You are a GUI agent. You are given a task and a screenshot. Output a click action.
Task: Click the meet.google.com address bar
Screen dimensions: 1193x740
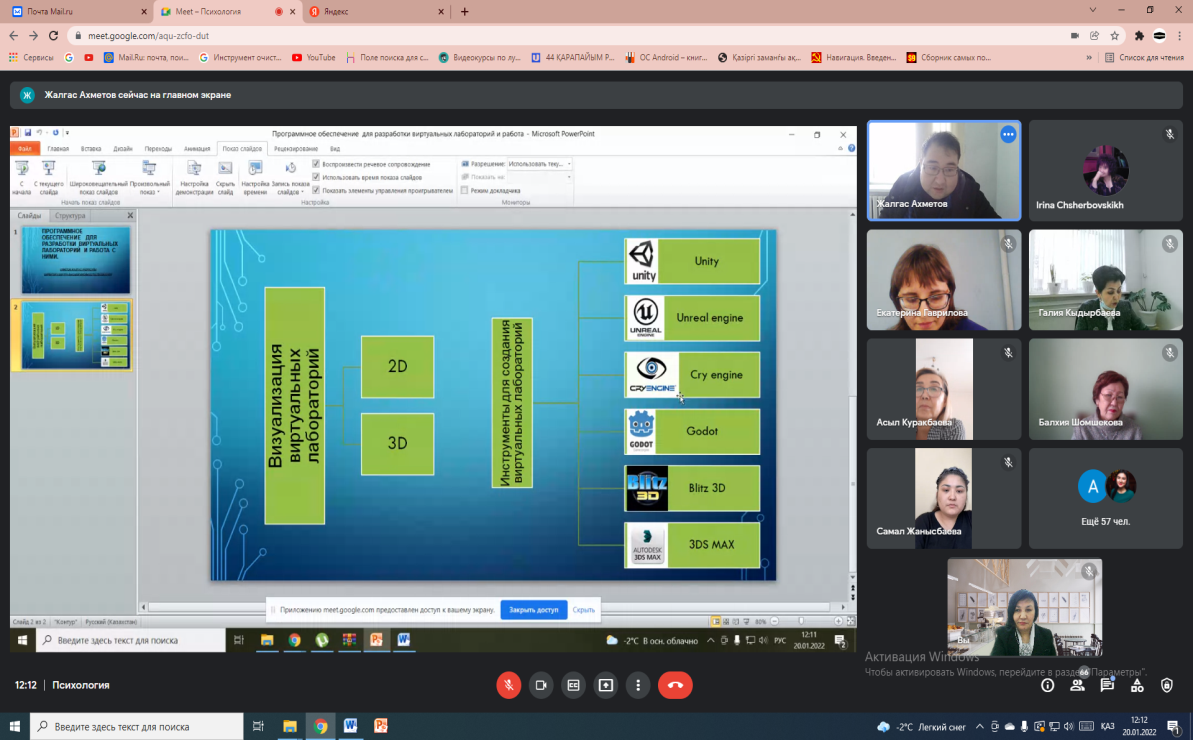(500, 35)
